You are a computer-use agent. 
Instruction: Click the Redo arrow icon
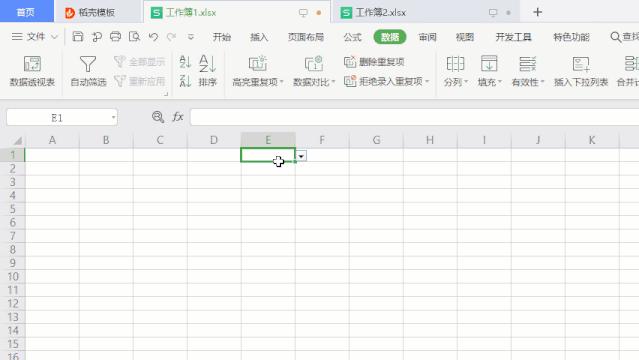[x=172, y=37]
